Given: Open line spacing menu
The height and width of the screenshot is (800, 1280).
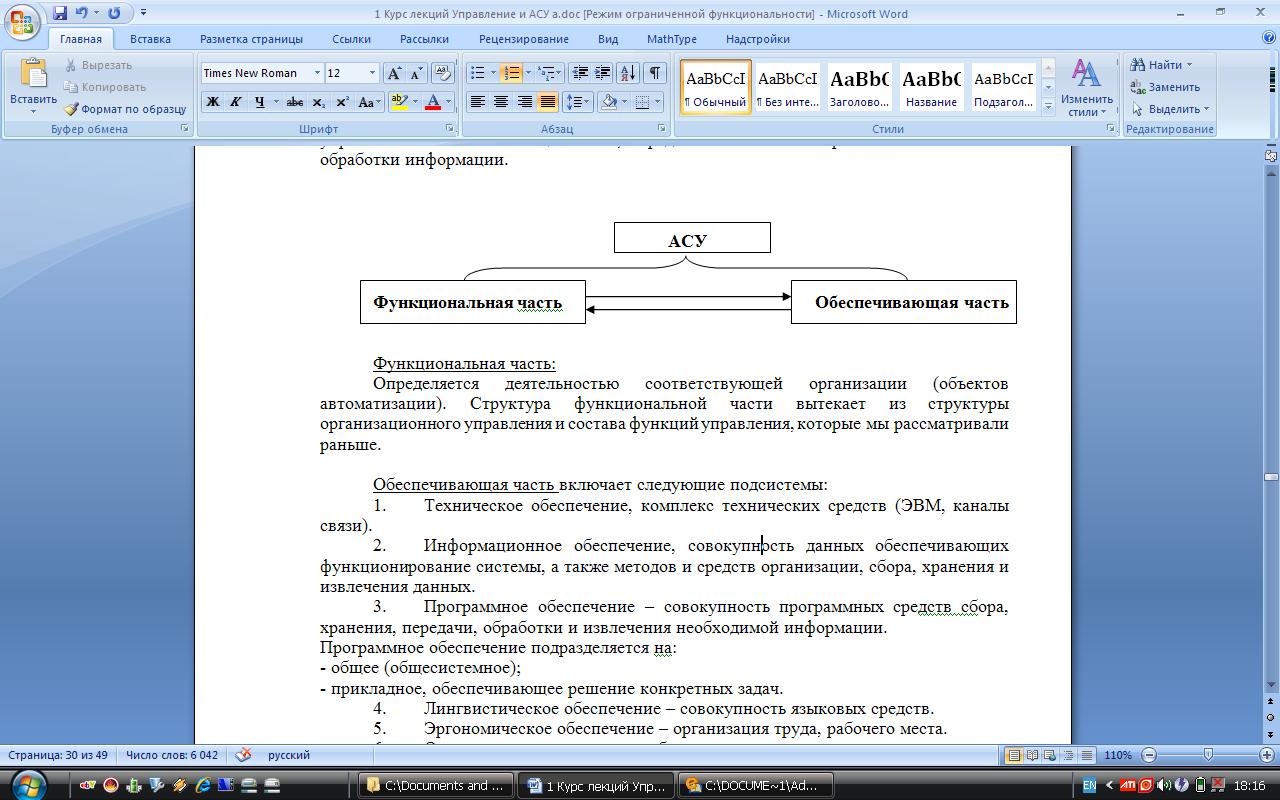Looking at the screenshot, I should pyautogui.click(x=578, y=102).
